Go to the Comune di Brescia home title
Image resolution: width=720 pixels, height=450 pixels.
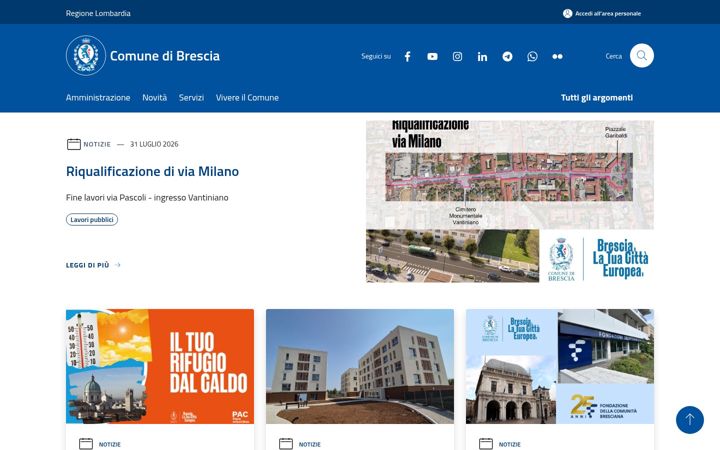point(164,56)
